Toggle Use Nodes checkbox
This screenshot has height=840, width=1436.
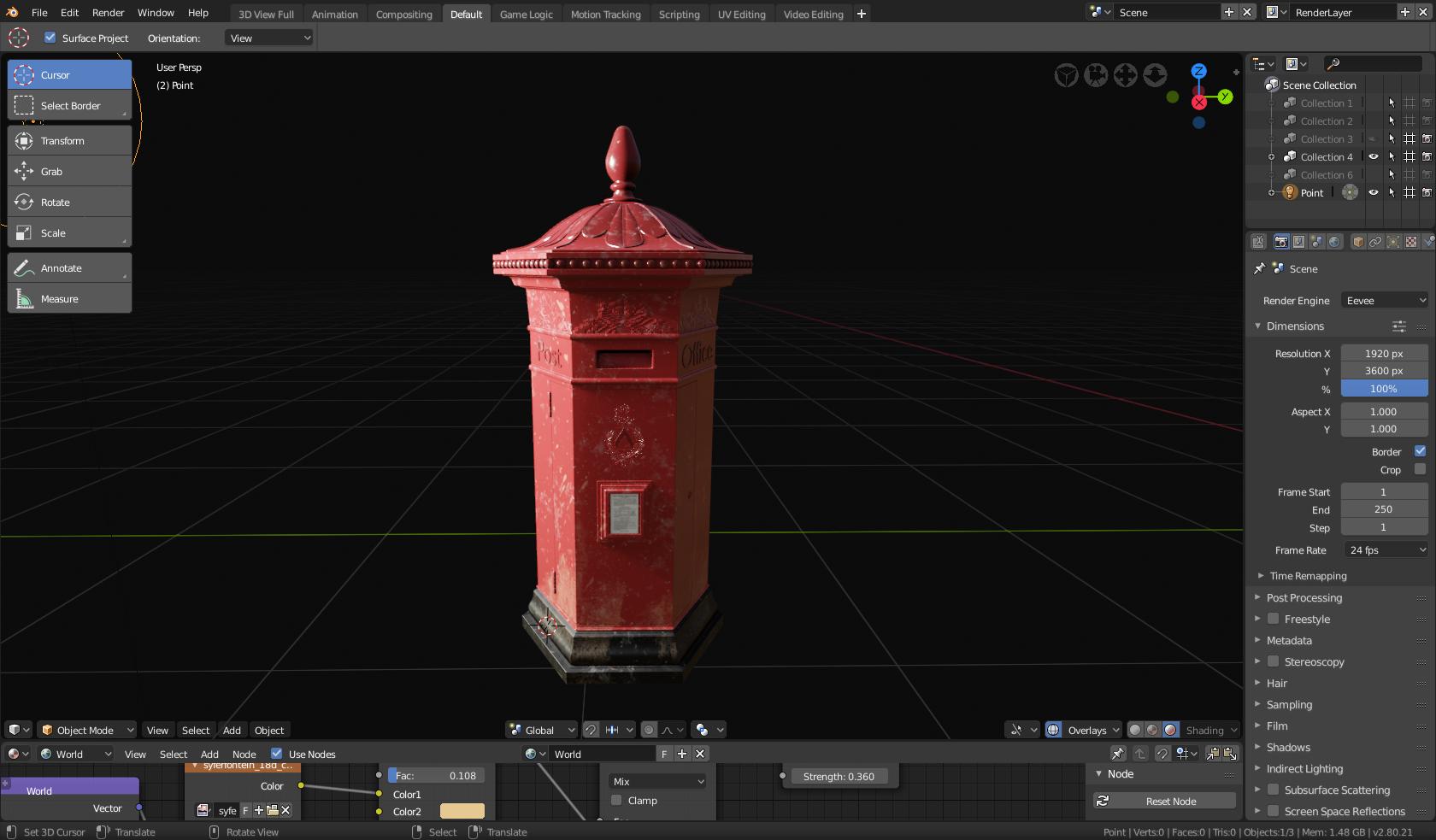(276, 753)
